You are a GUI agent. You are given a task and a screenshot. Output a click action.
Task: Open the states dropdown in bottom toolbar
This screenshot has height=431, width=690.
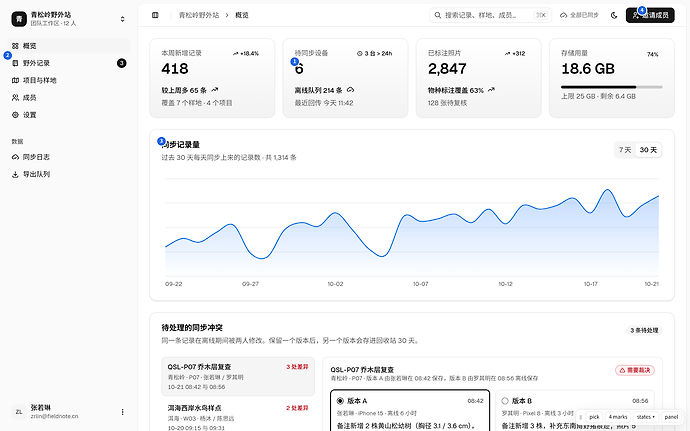(x=646, y=417)
